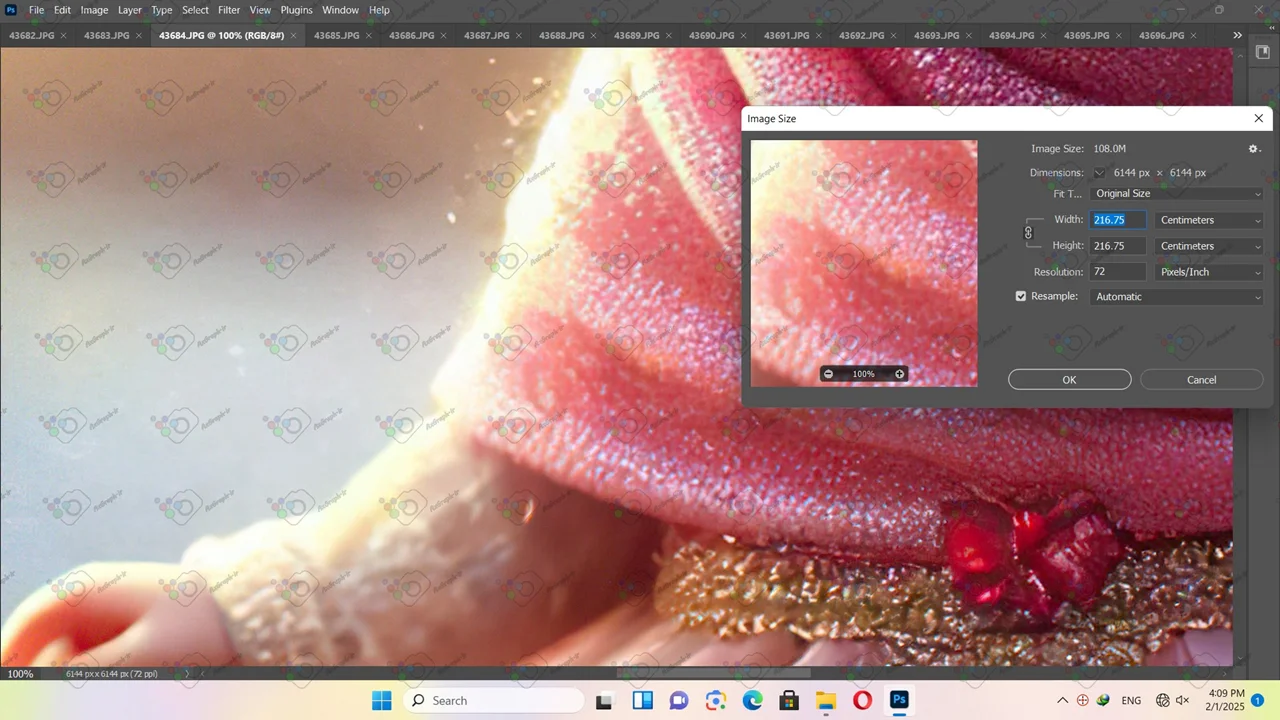Click the Photoshop home icon in menu bar
The width and height of the screenshot is (1280, 720).
click(11, 10)
